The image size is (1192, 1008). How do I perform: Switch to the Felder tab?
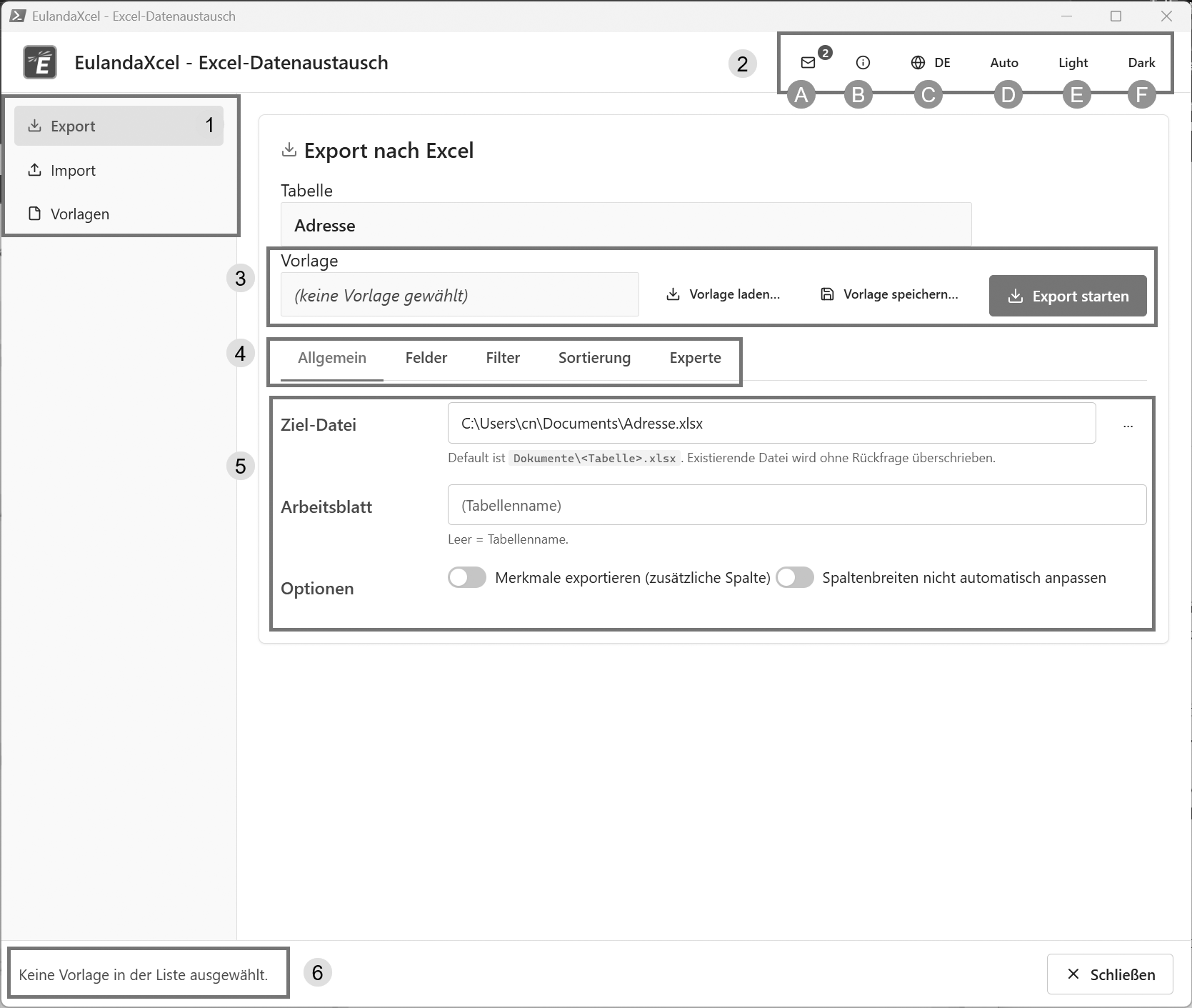(426, 358)
